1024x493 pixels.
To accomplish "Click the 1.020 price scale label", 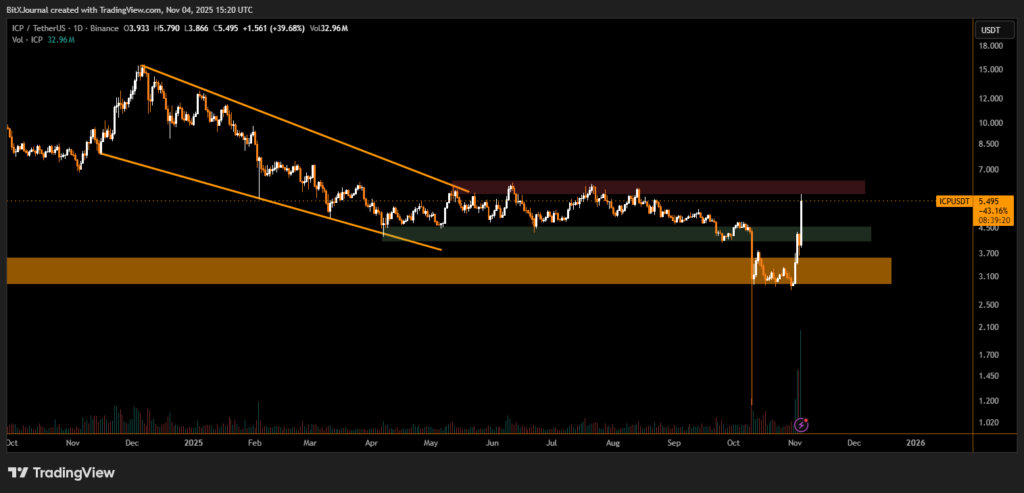I will coord(991,423).
